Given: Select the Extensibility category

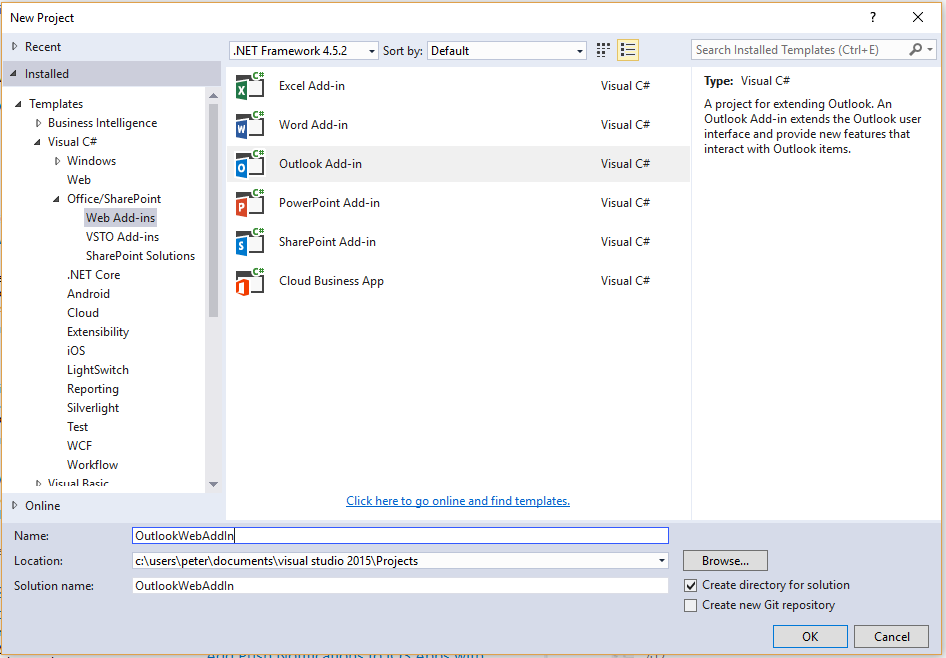Looking at the screenshot, I should coord(98,332).
